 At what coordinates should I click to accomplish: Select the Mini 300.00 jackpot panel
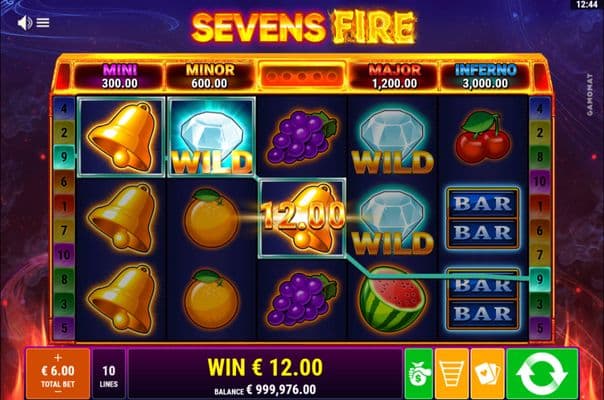coord(120,76)
